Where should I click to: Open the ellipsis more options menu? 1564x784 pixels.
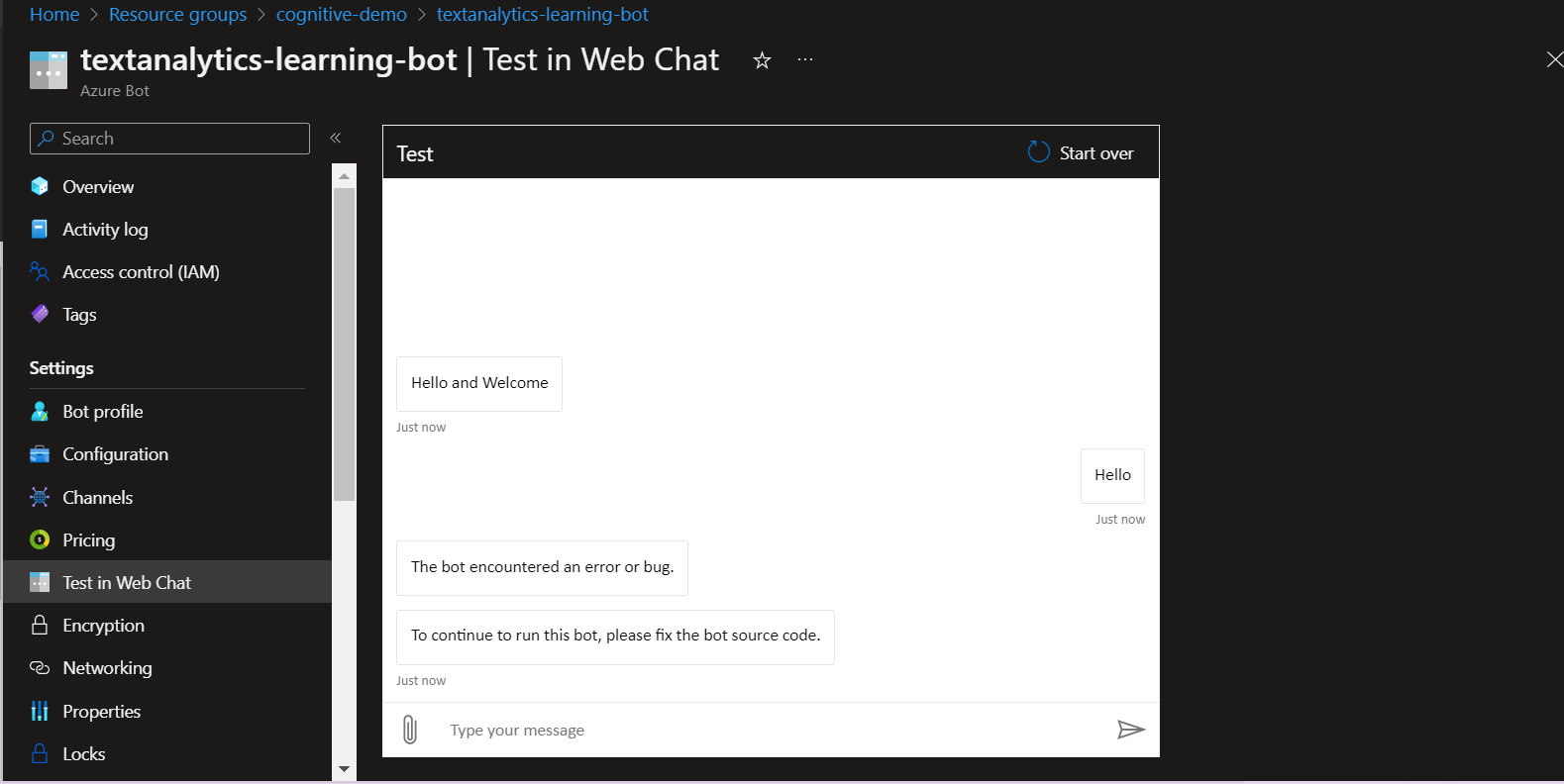(805, 60)
